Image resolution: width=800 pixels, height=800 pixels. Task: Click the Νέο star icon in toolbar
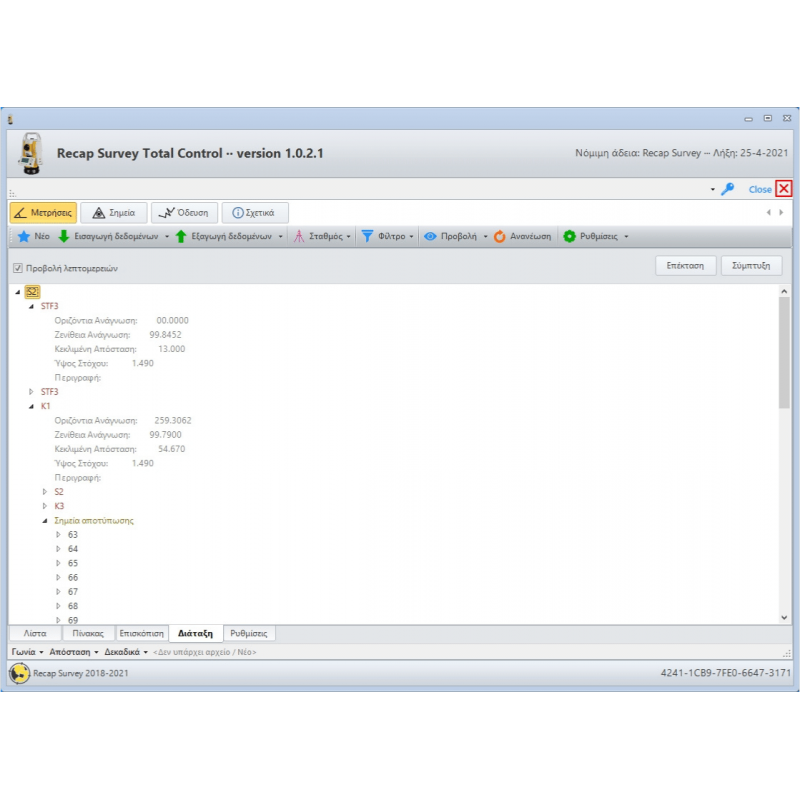pos(23,237)
